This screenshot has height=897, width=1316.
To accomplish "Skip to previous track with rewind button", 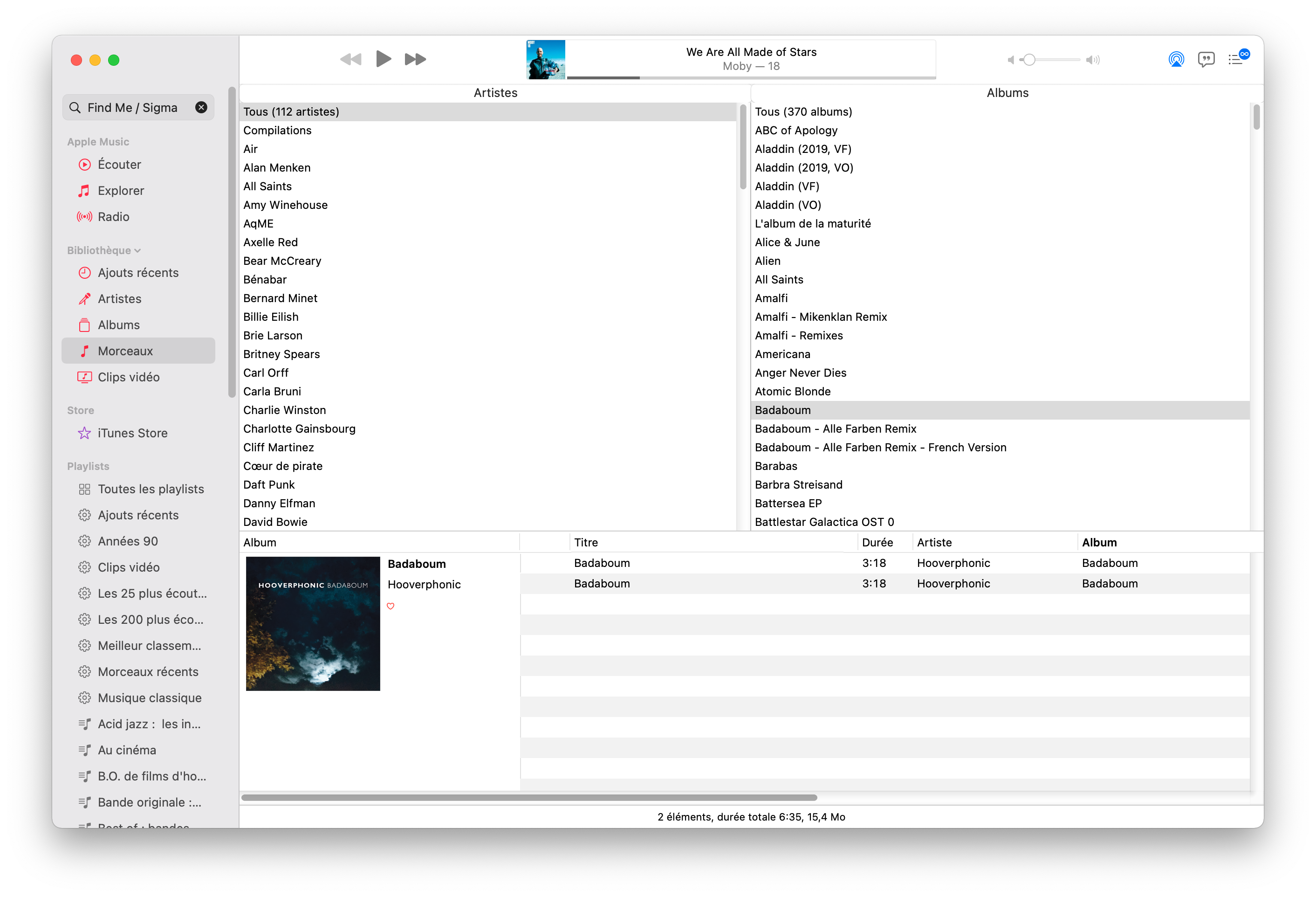I will tap(351, 59).
